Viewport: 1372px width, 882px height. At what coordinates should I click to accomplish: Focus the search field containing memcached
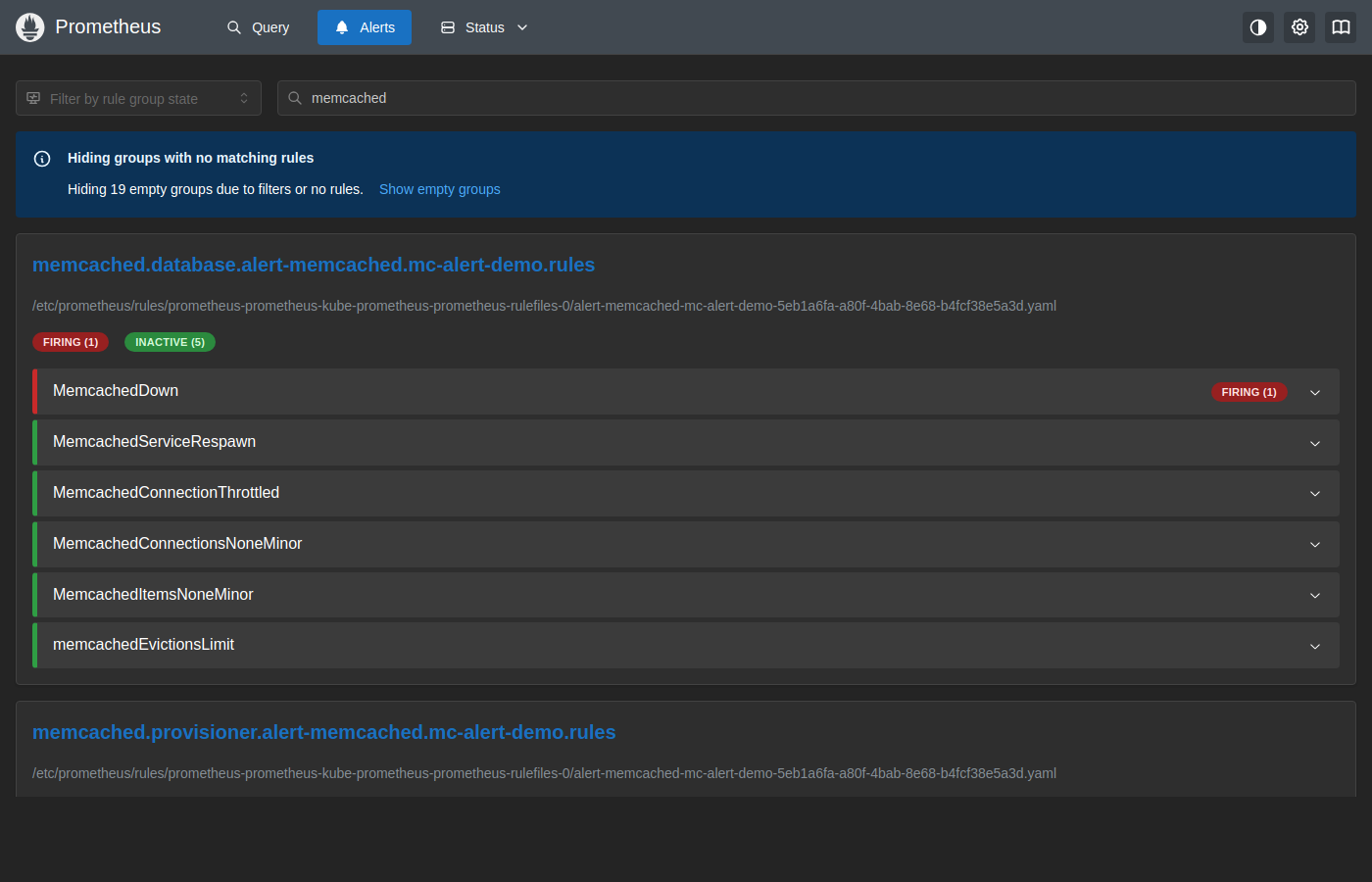click(816, 98)
